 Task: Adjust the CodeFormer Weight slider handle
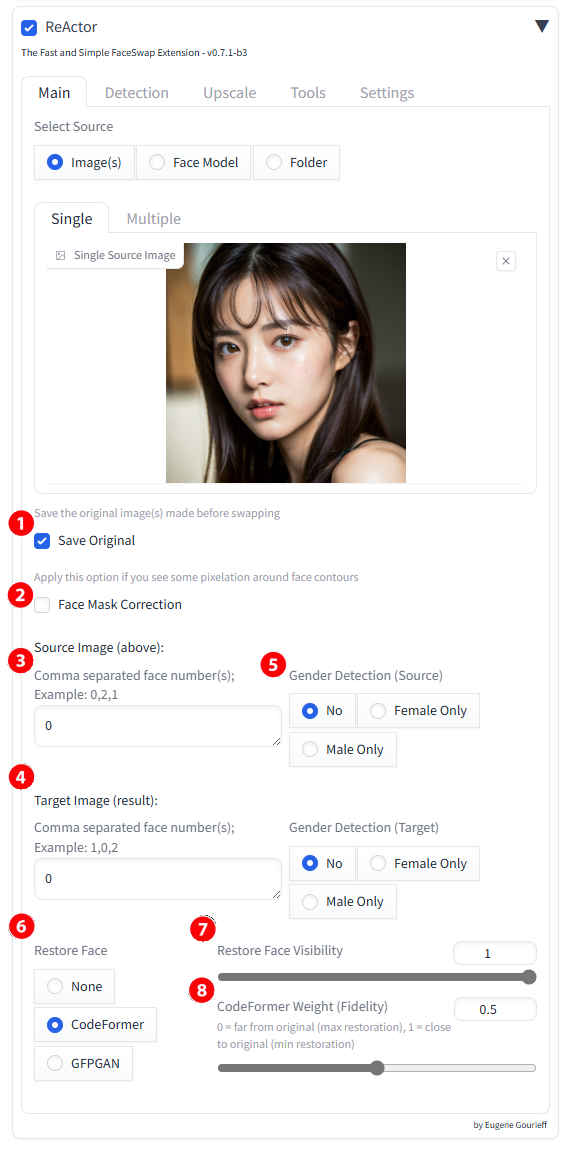[377, 1068]
